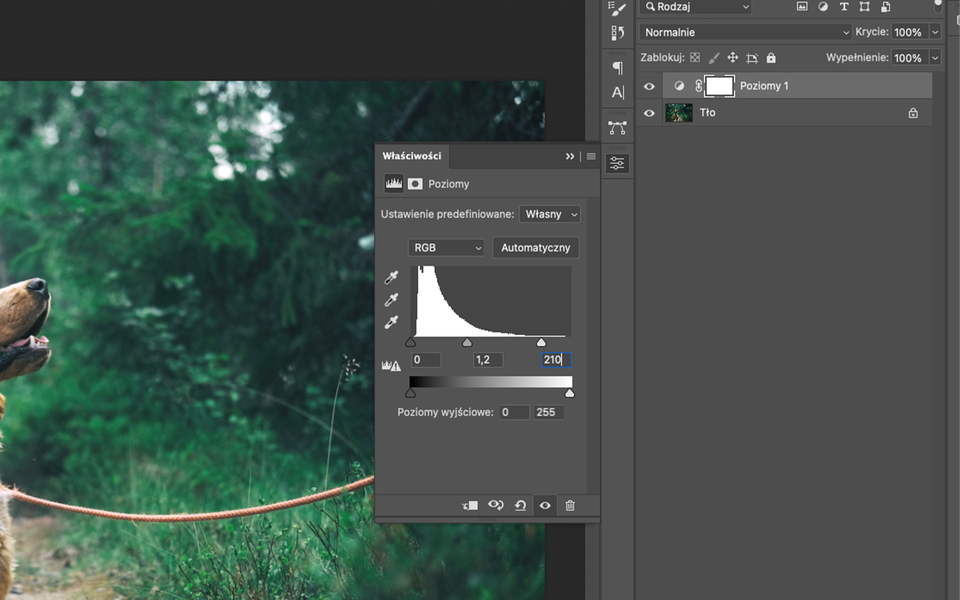Filter layers by type layers icon
Viewport: 960px width, 600px height.
click(844, 8)
